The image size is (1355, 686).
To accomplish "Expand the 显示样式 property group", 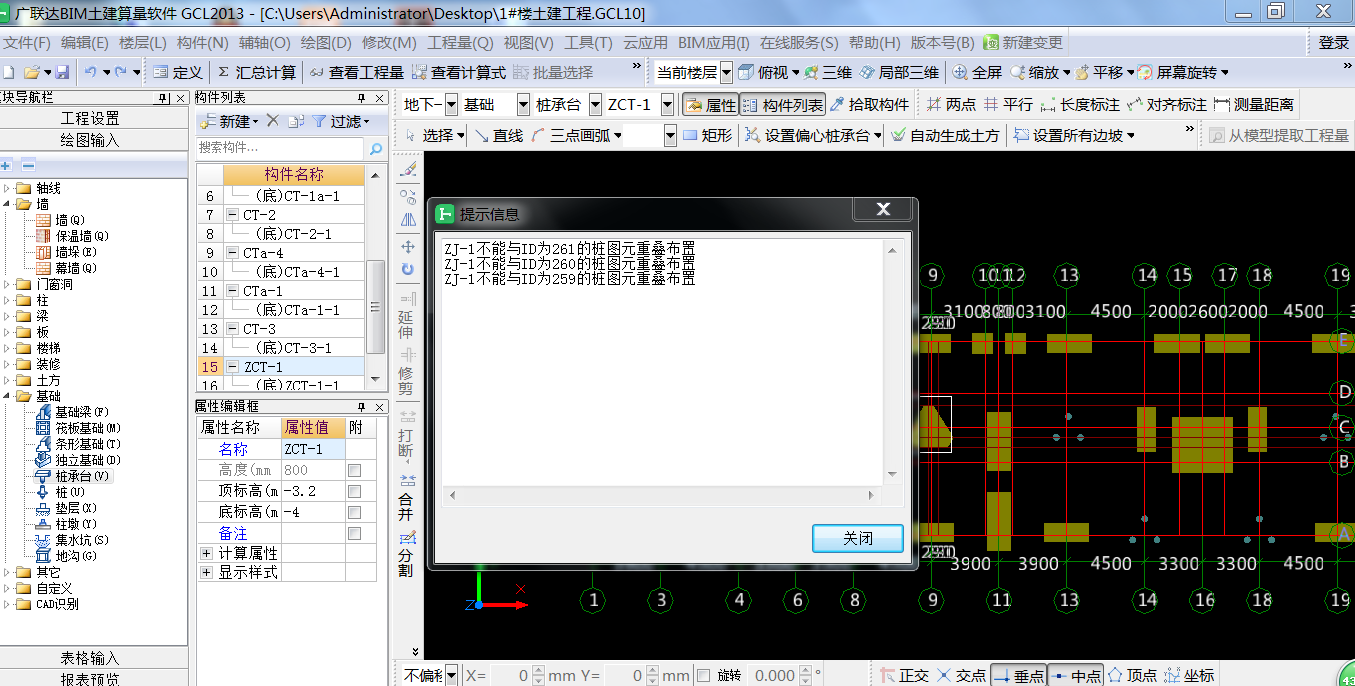I will point(206,573).
